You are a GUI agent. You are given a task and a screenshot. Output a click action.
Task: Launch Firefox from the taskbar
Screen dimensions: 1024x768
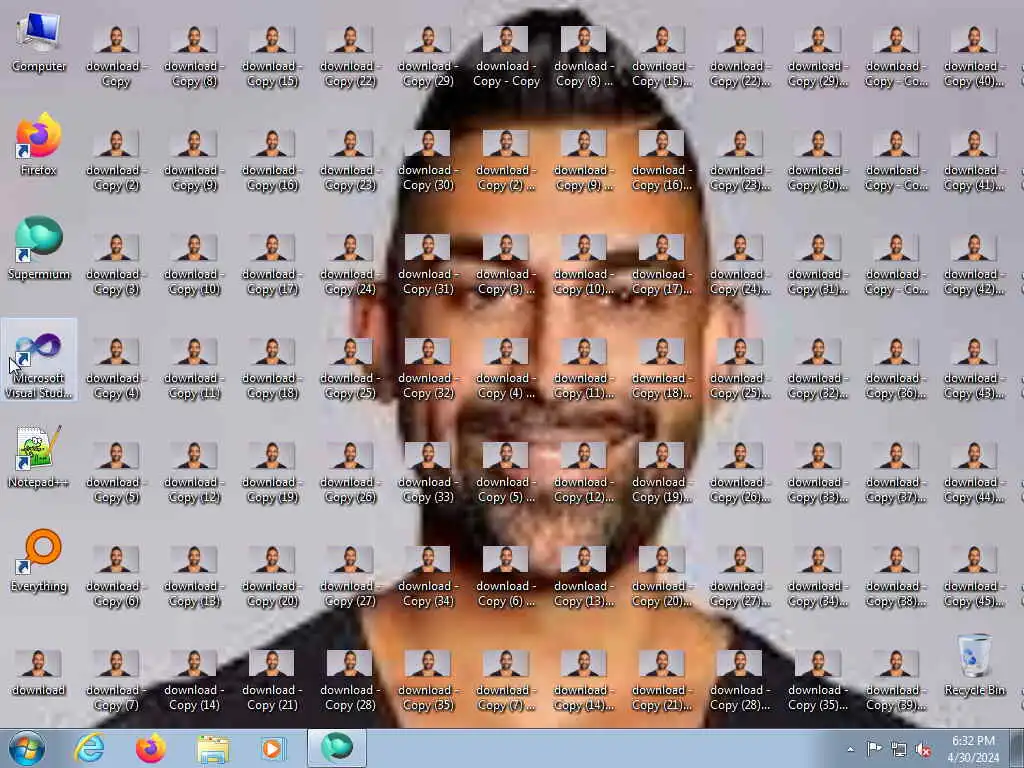pos(151,748)
